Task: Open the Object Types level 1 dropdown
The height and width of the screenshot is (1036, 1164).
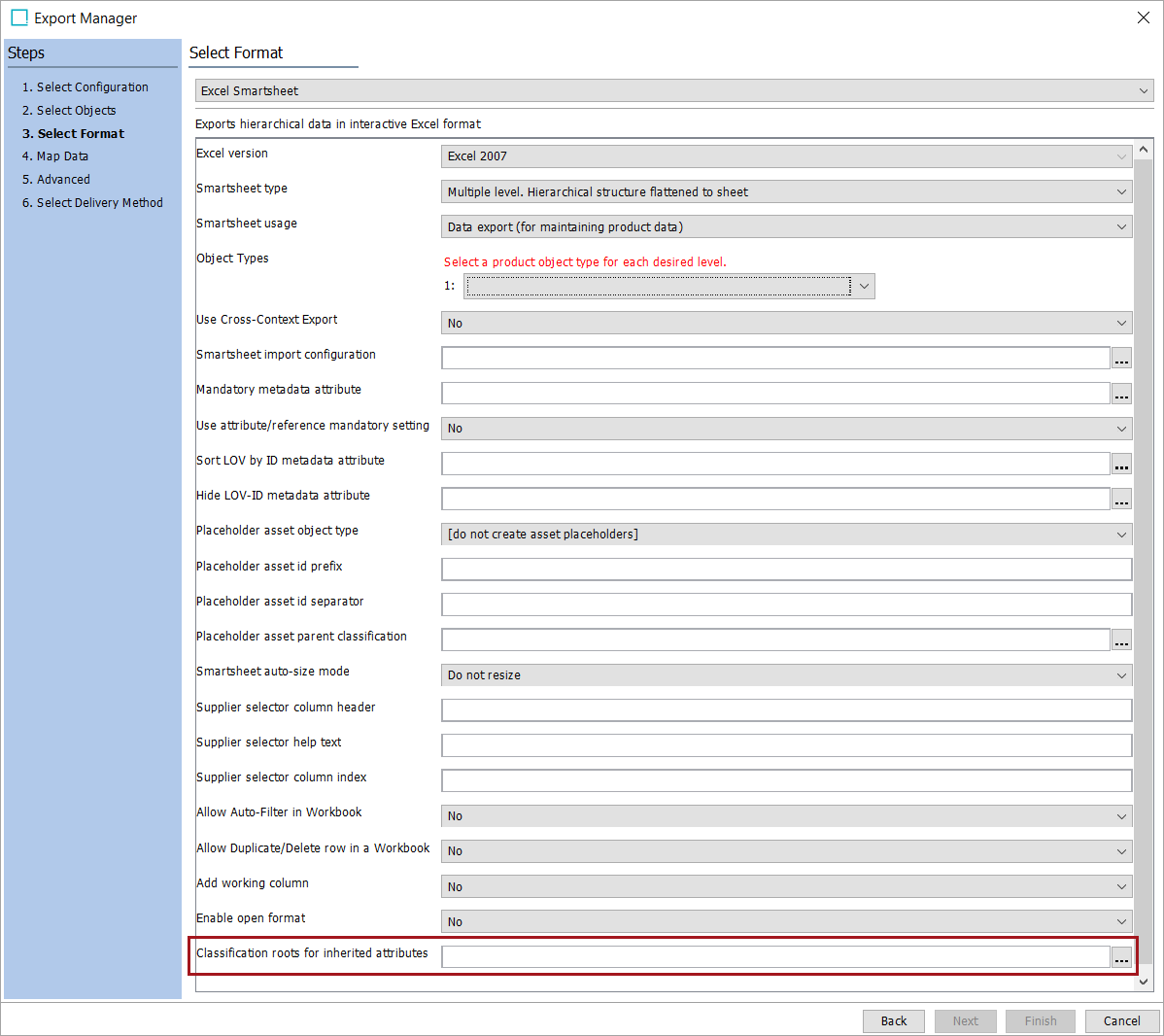Action: tap(668, 286)
